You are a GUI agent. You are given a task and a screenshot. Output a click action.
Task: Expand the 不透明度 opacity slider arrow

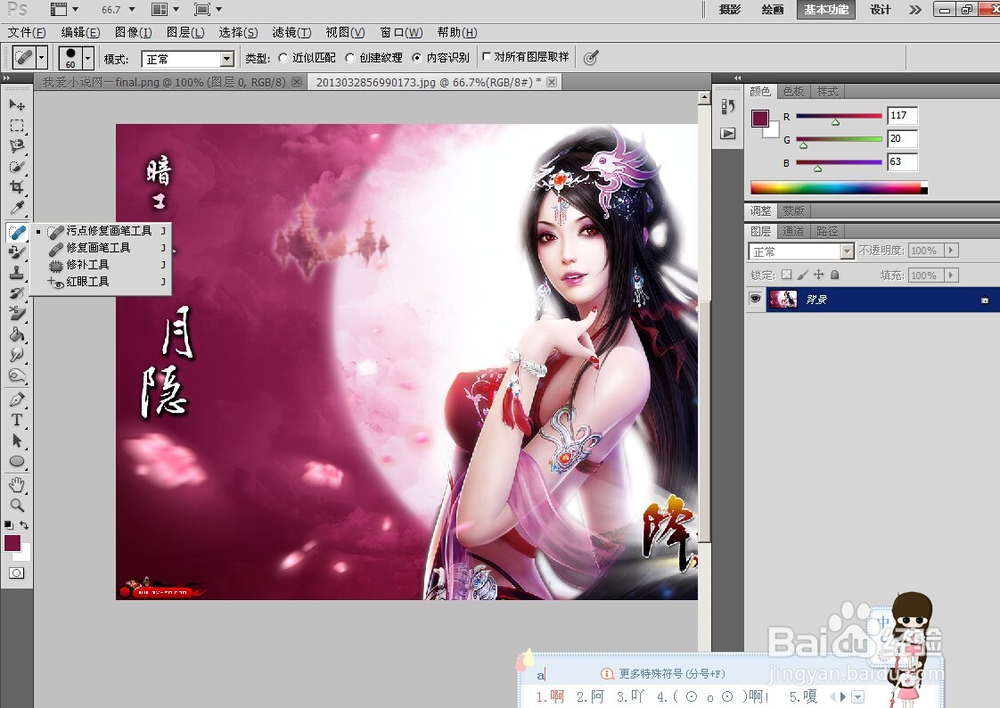coord(951,250)
